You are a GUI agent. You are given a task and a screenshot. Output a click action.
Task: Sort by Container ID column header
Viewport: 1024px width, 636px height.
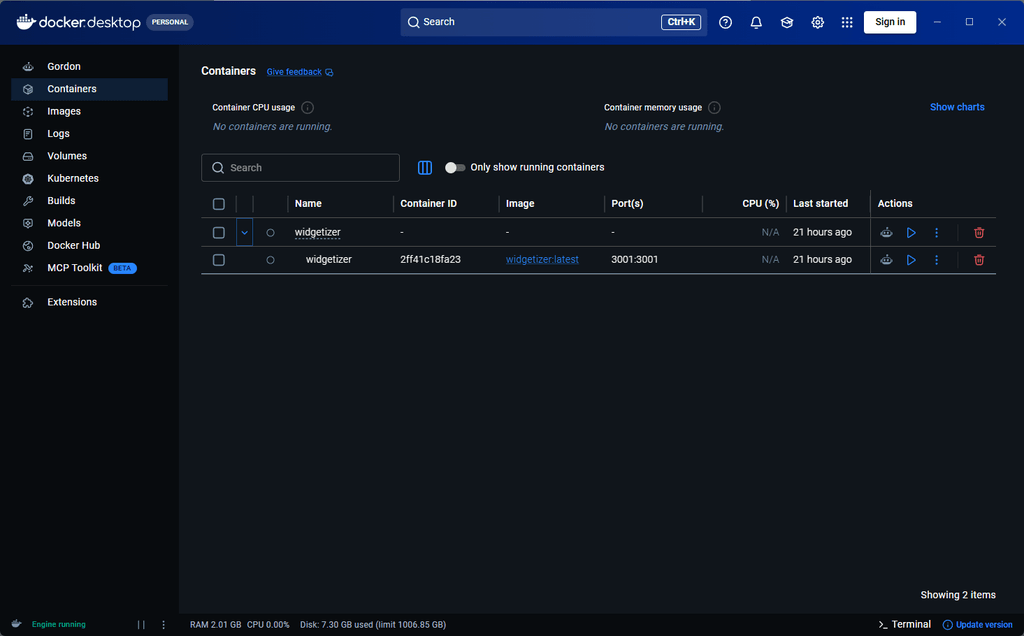(x=428, y=204)
